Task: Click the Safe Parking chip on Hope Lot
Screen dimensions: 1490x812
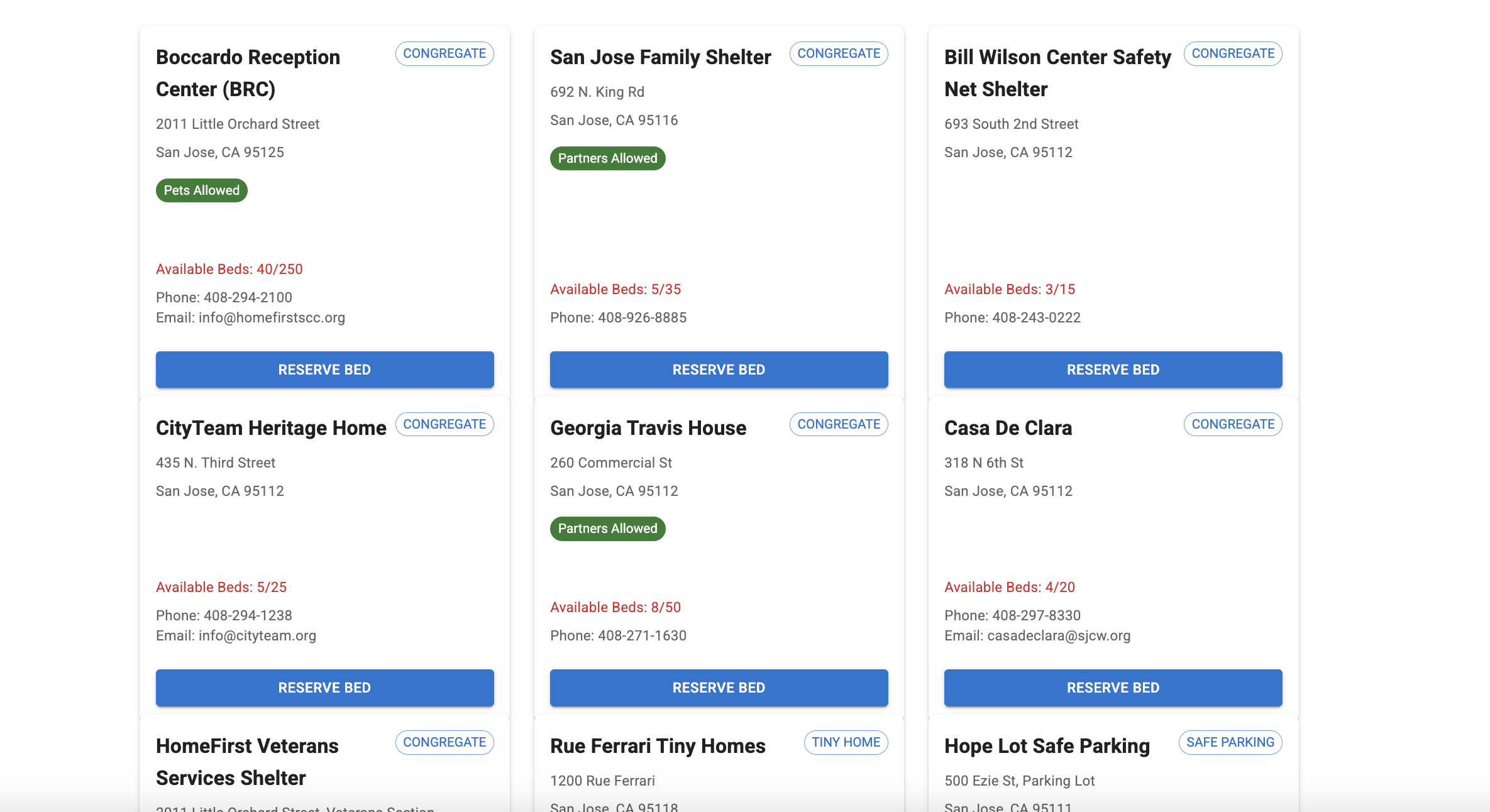Action: [1230, 742]
